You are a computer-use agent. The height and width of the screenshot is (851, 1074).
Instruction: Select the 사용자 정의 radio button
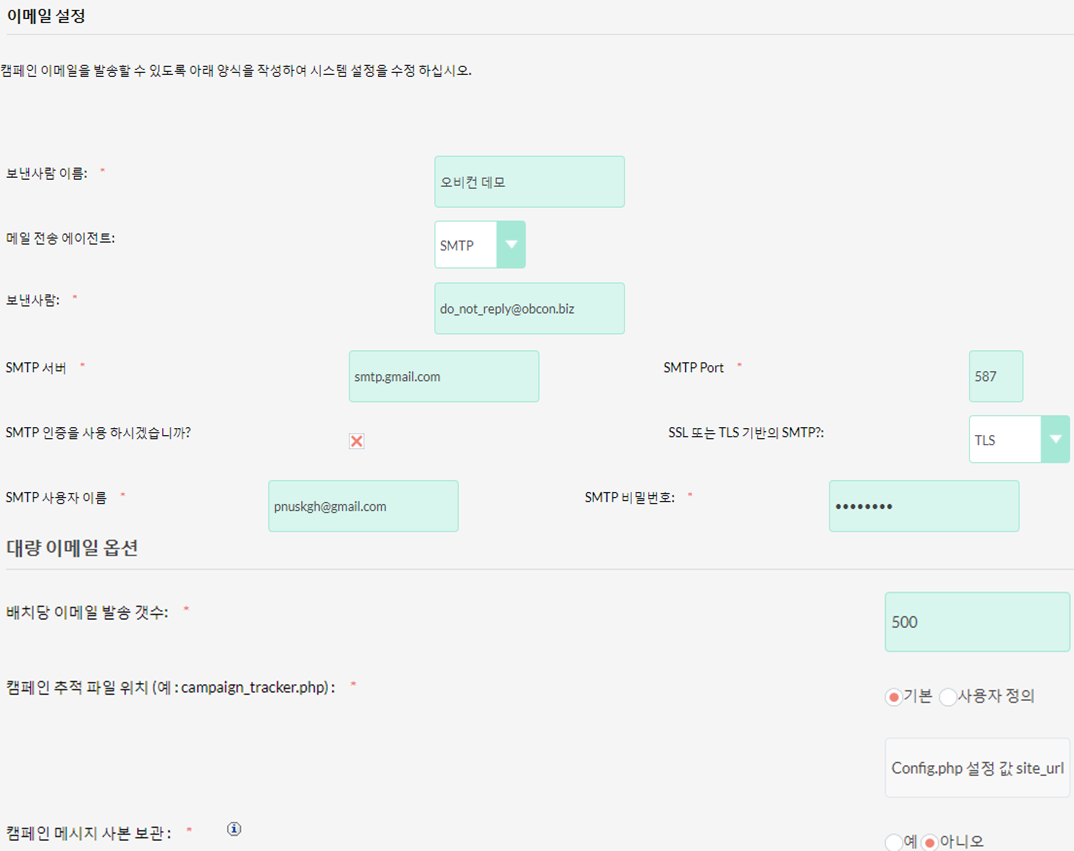948,698
